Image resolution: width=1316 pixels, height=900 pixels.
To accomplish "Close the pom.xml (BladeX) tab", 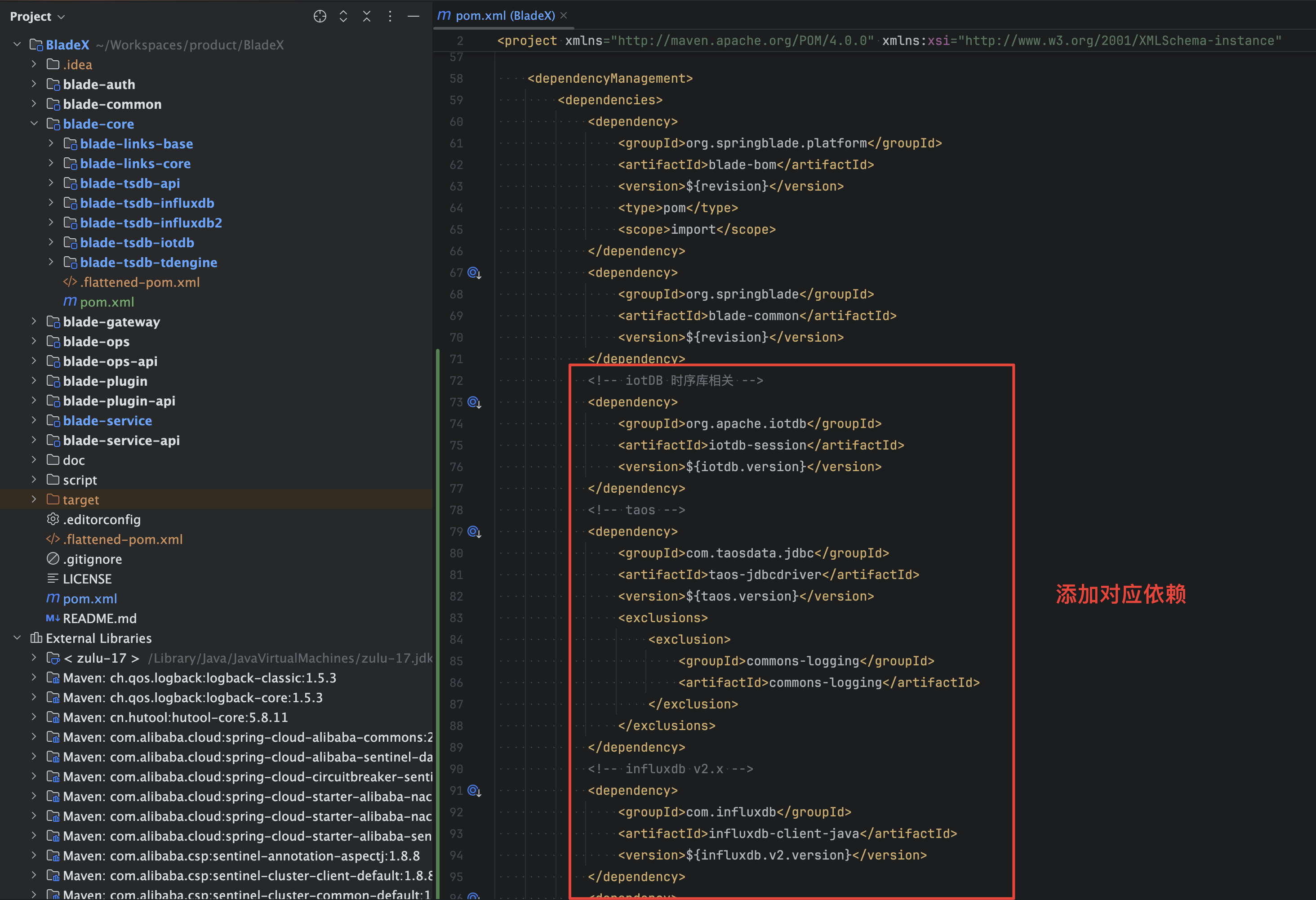I will click(564, 15).
